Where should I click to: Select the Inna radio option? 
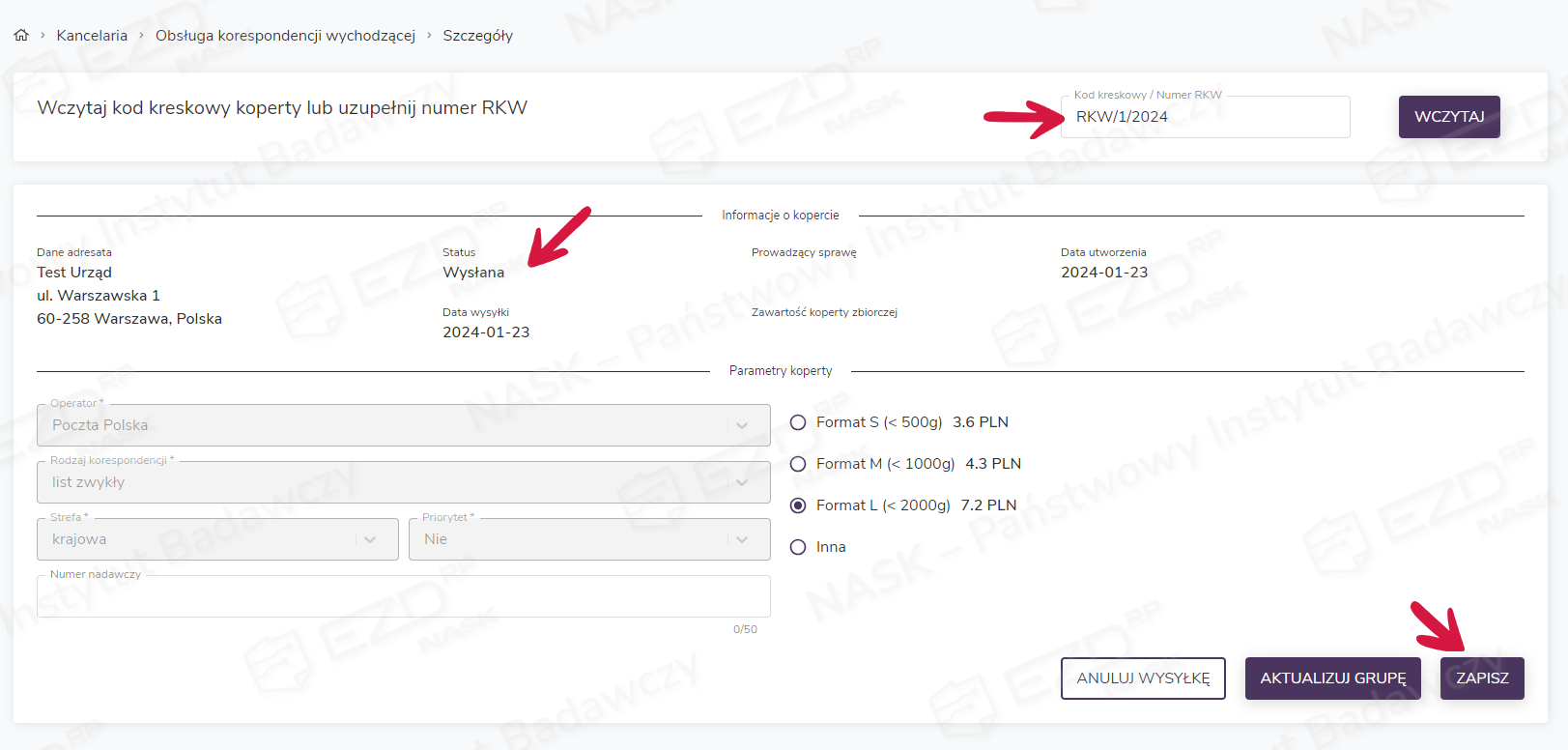click(x=798, y=547)
